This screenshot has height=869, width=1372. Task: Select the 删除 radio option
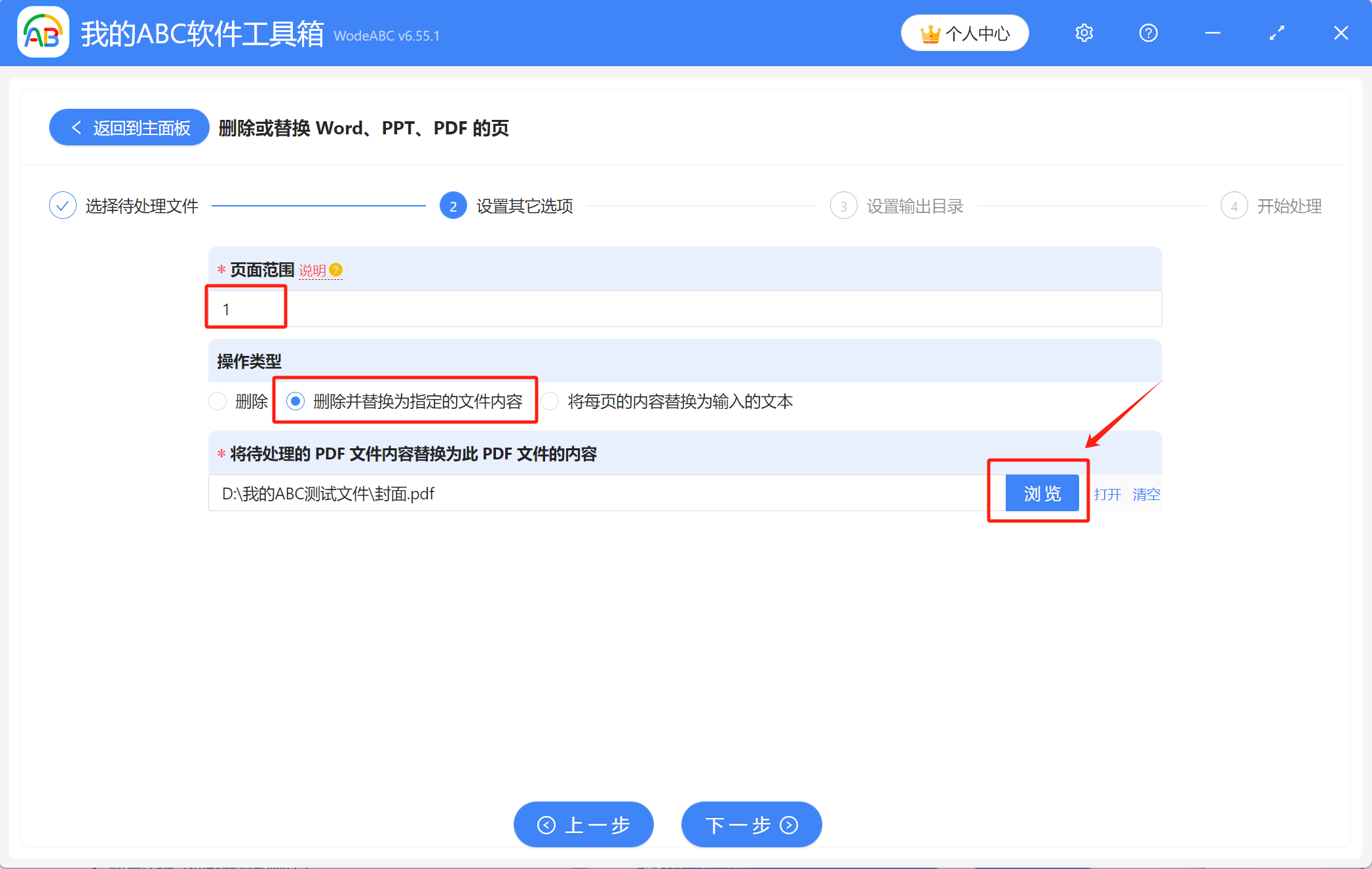click(218, 401)
